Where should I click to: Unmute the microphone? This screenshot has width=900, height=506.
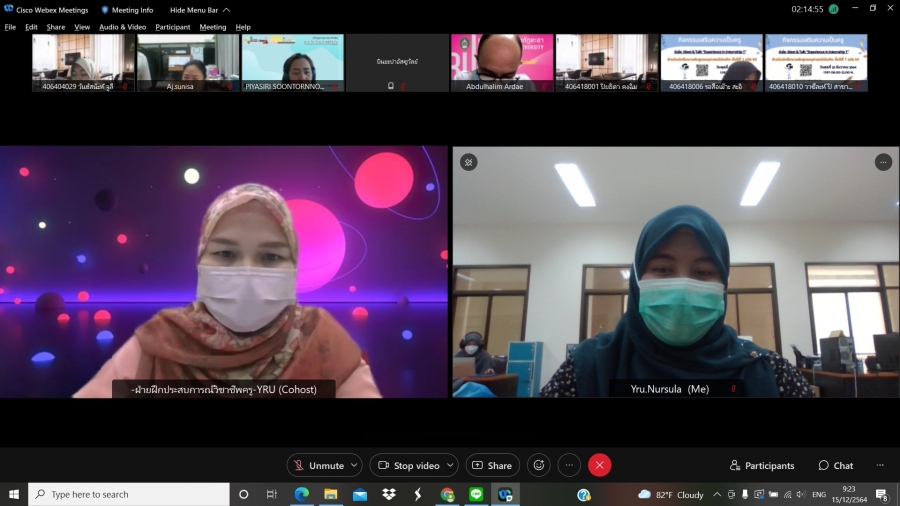tap(318, 465)
